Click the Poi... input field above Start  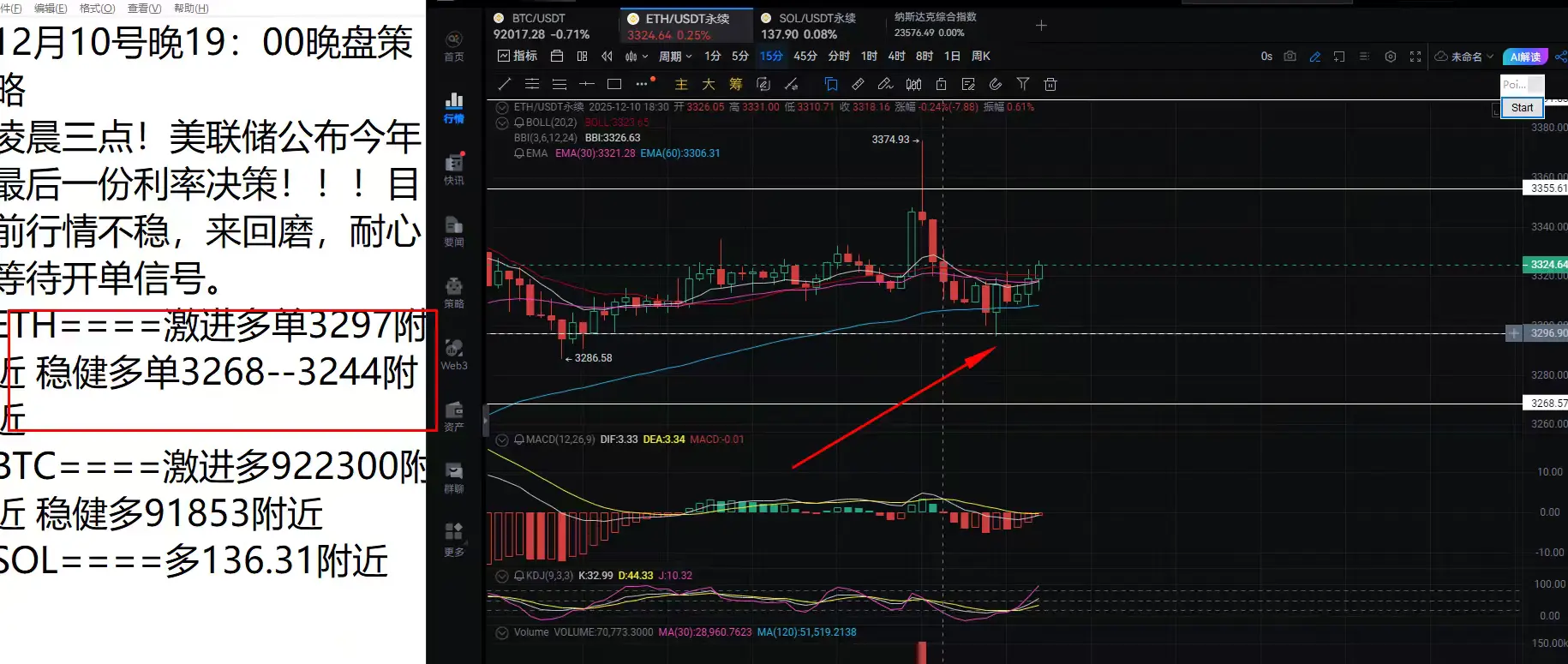pyautogui.click(x=1522, y=85)
